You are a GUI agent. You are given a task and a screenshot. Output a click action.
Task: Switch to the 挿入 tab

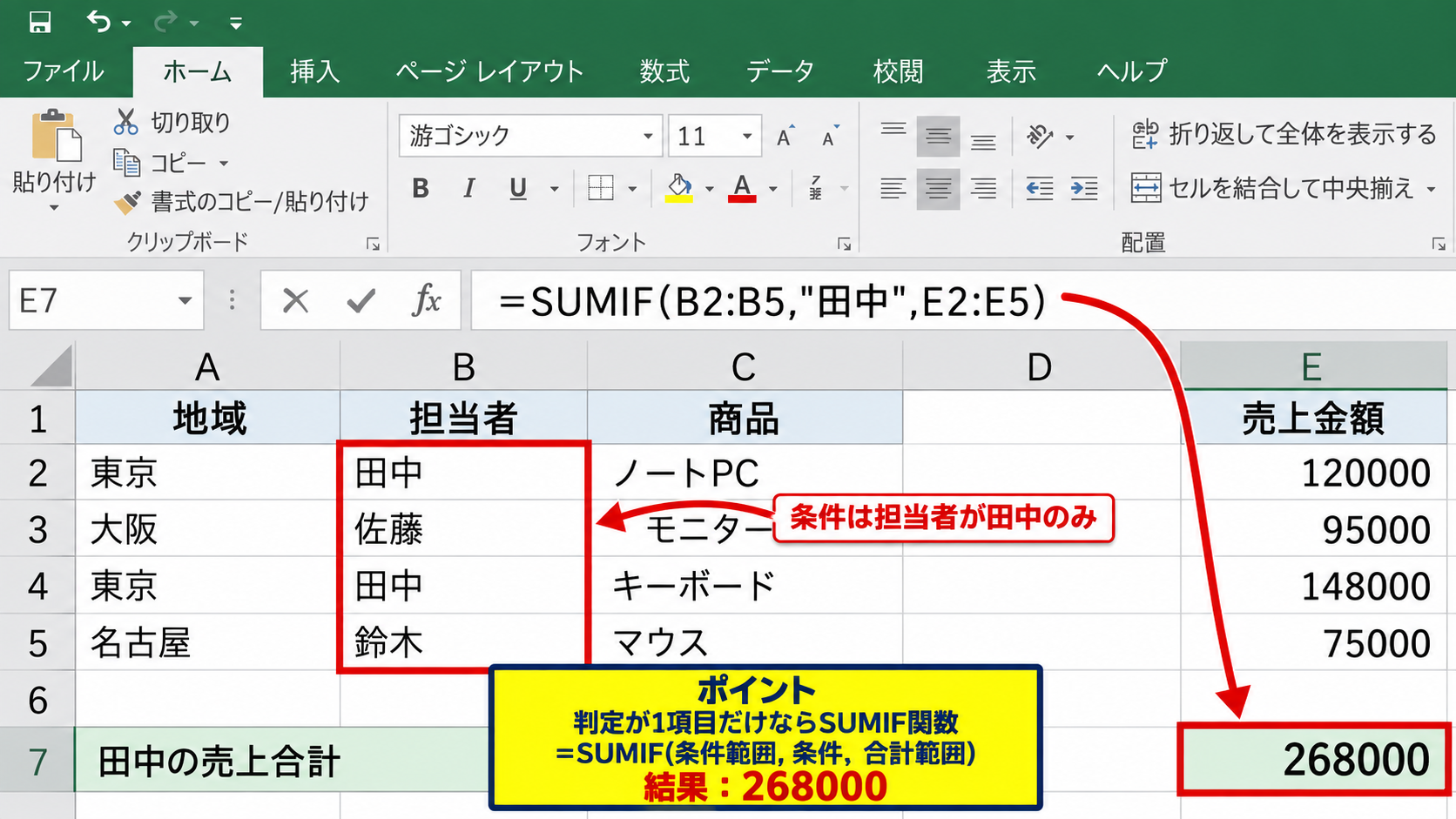[x=314, y=71]
